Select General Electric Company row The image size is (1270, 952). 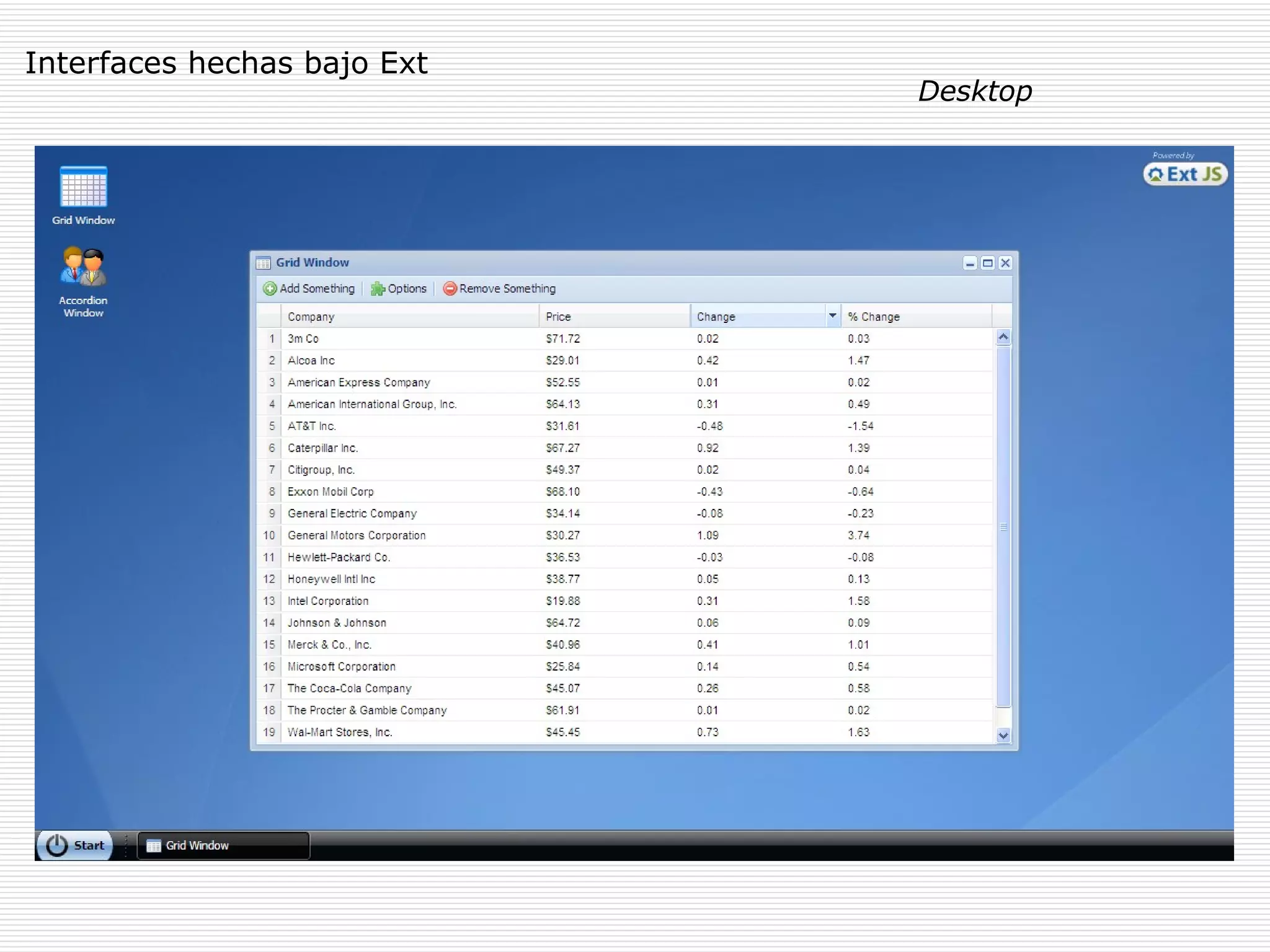(x=624, y=514)
